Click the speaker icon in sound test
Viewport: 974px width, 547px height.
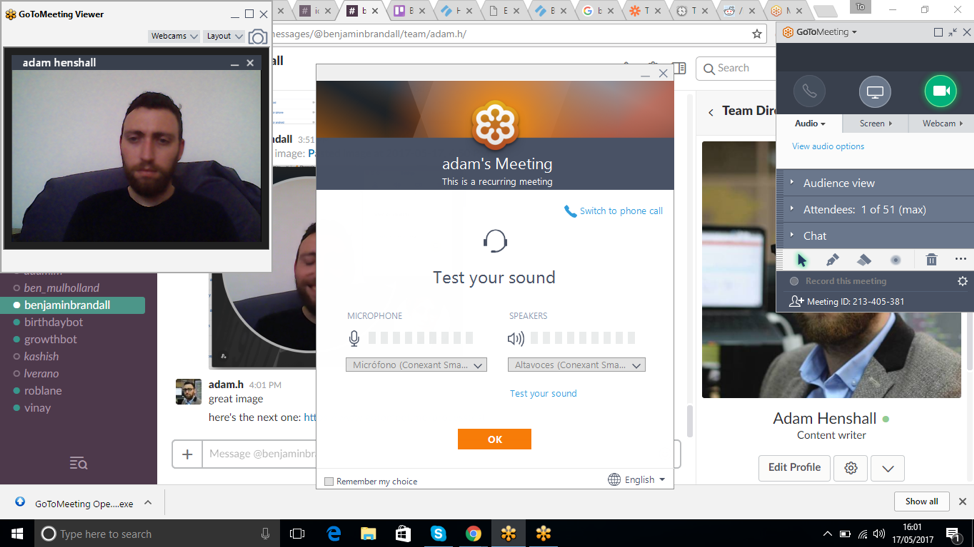click(516, 338)
